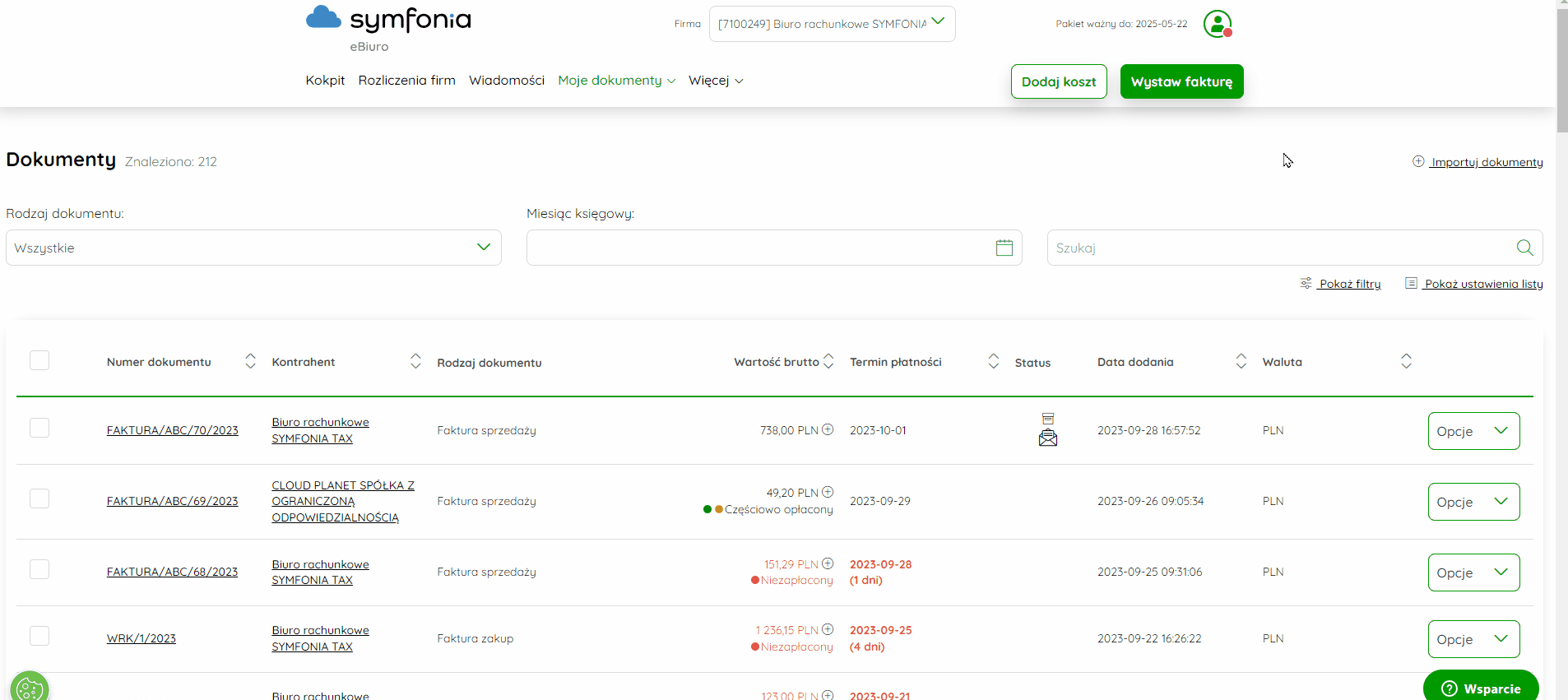The width and height of the screenshot is (1568, 700).
Task: Click plus icon next to 151,29 PLN
Action: tap(828, 563)
